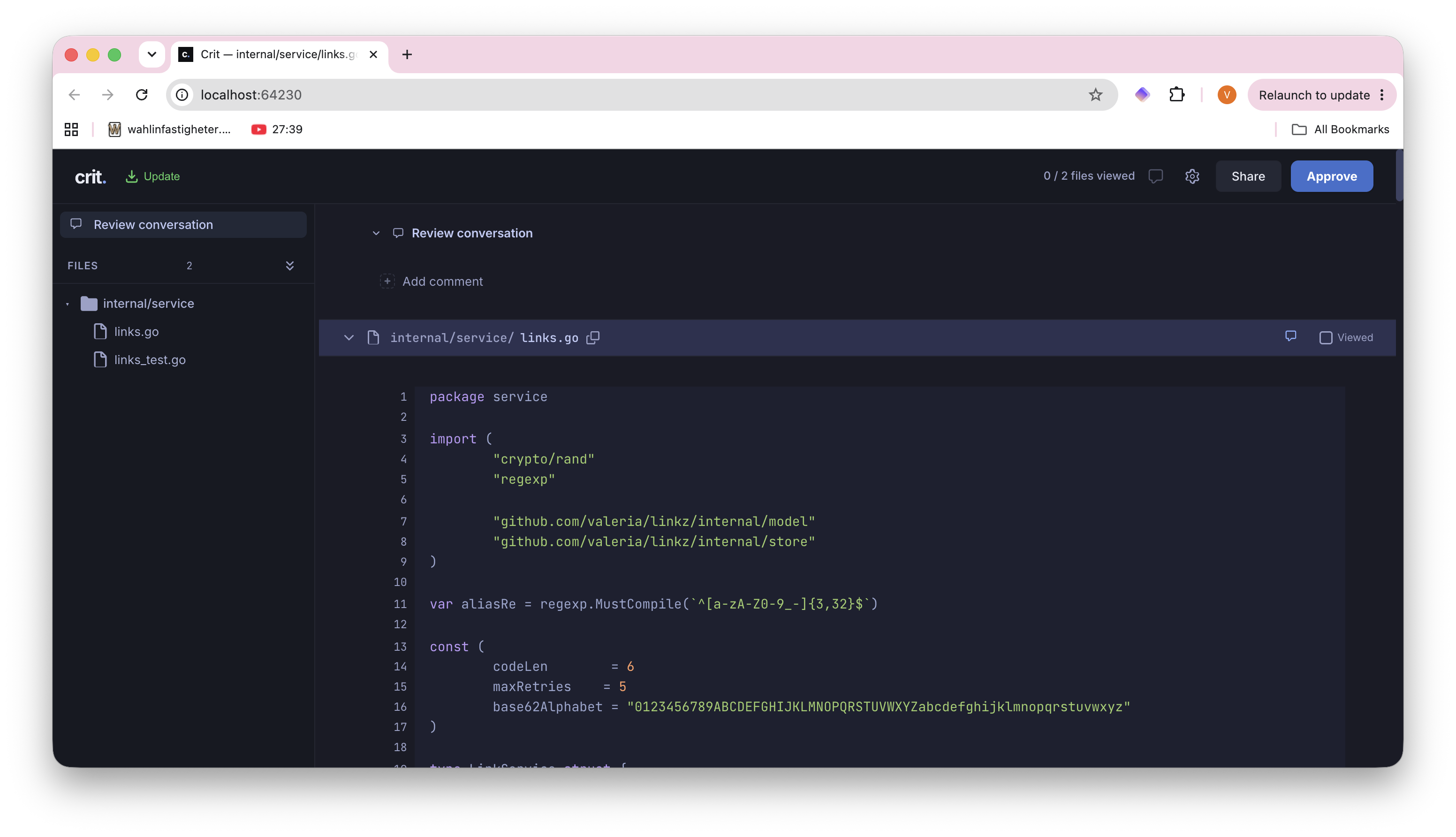Open the purple diamond extension
This screenshot has height=837, width=1456.
pyautogui.click(x=1142, y=95)
